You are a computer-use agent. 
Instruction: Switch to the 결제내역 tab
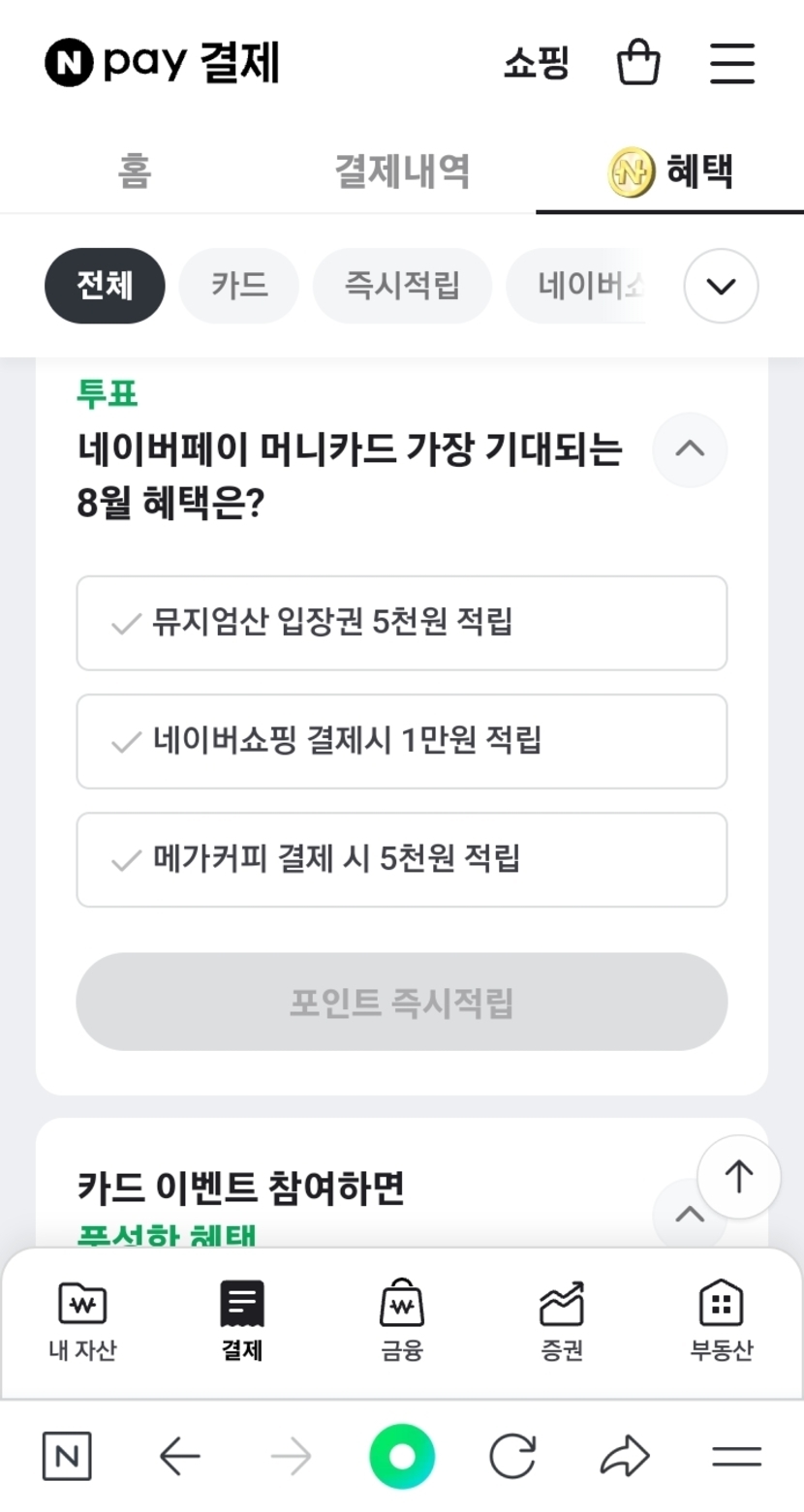(402, 171)
